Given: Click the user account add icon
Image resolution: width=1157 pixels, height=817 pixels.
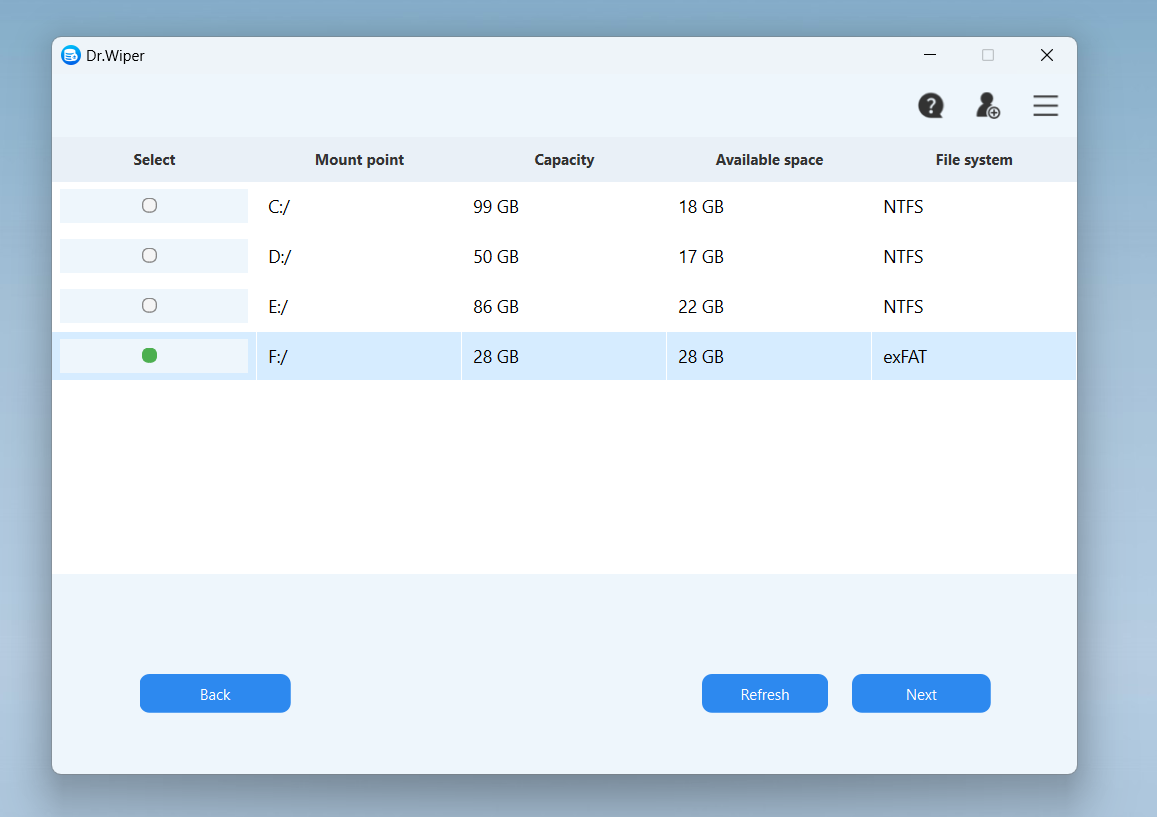Looking at the screenshot, I should point(988,106).
